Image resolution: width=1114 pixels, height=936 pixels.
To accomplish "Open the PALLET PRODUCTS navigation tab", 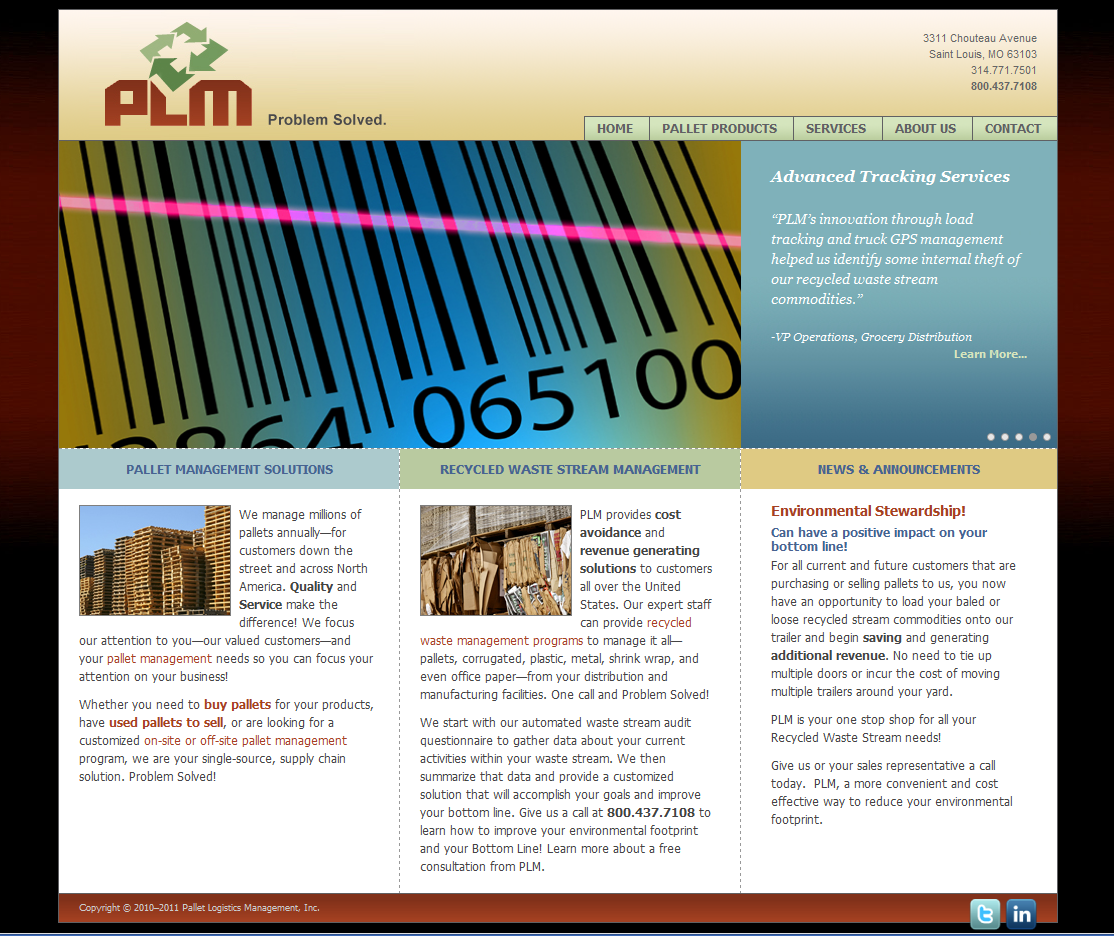I will 720,128.
